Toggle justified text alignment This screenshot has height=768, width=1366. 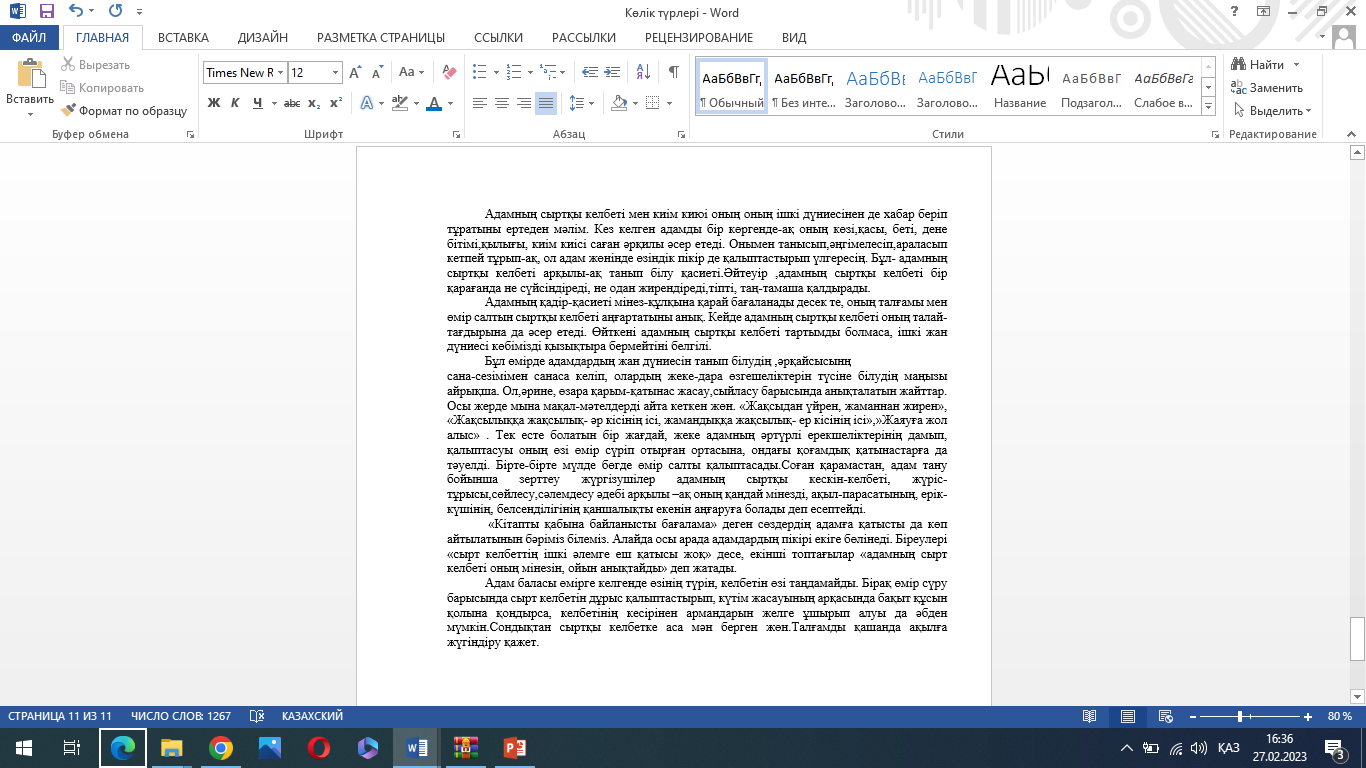[545, 103]
